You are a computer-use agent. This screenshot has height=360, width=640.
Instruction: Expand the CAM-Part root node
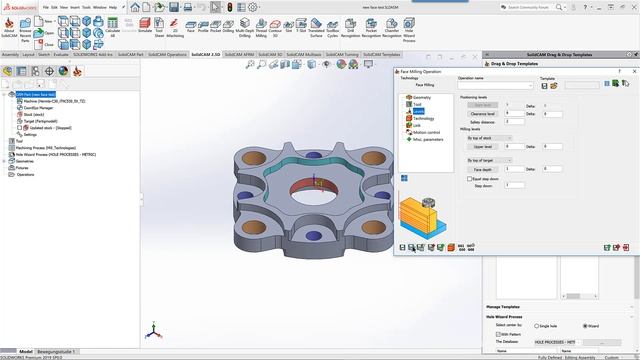4,94
